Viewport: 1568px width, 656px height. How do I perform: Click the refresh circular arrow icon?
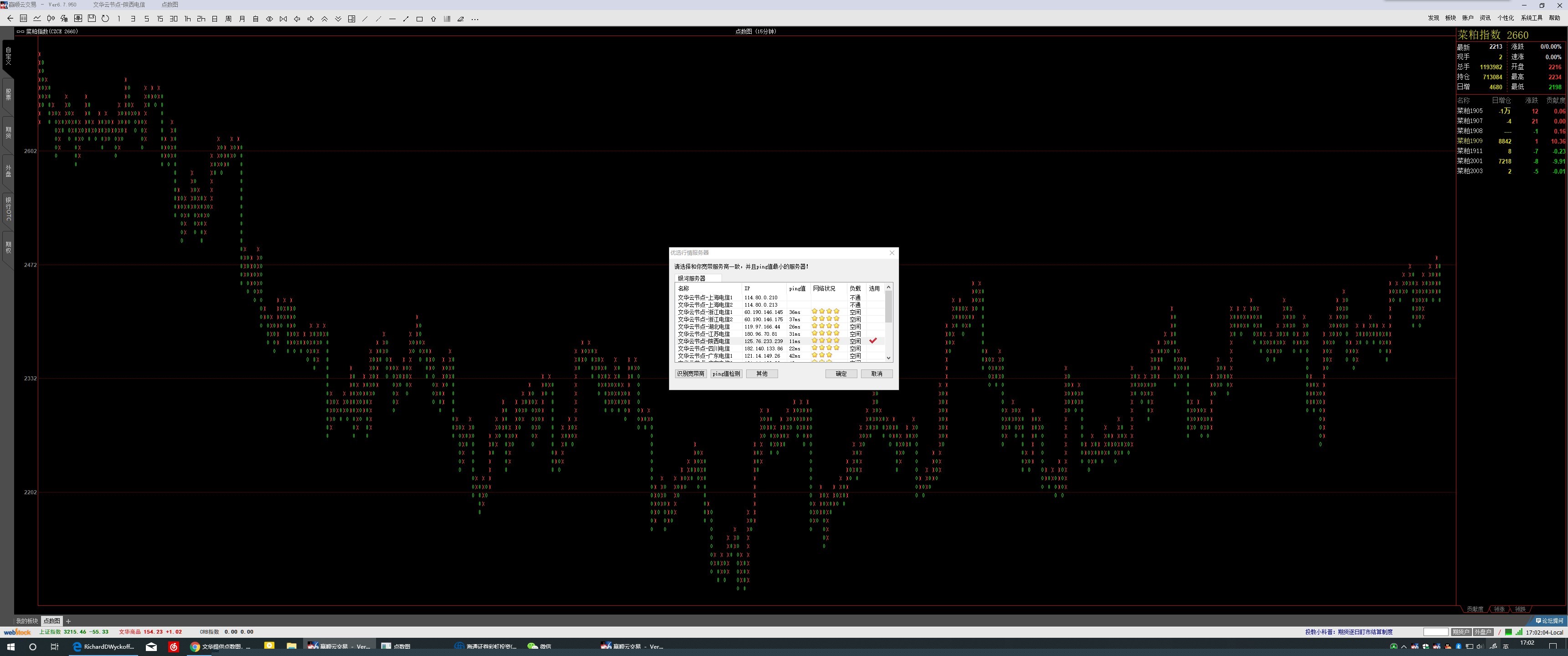point(105,19)
